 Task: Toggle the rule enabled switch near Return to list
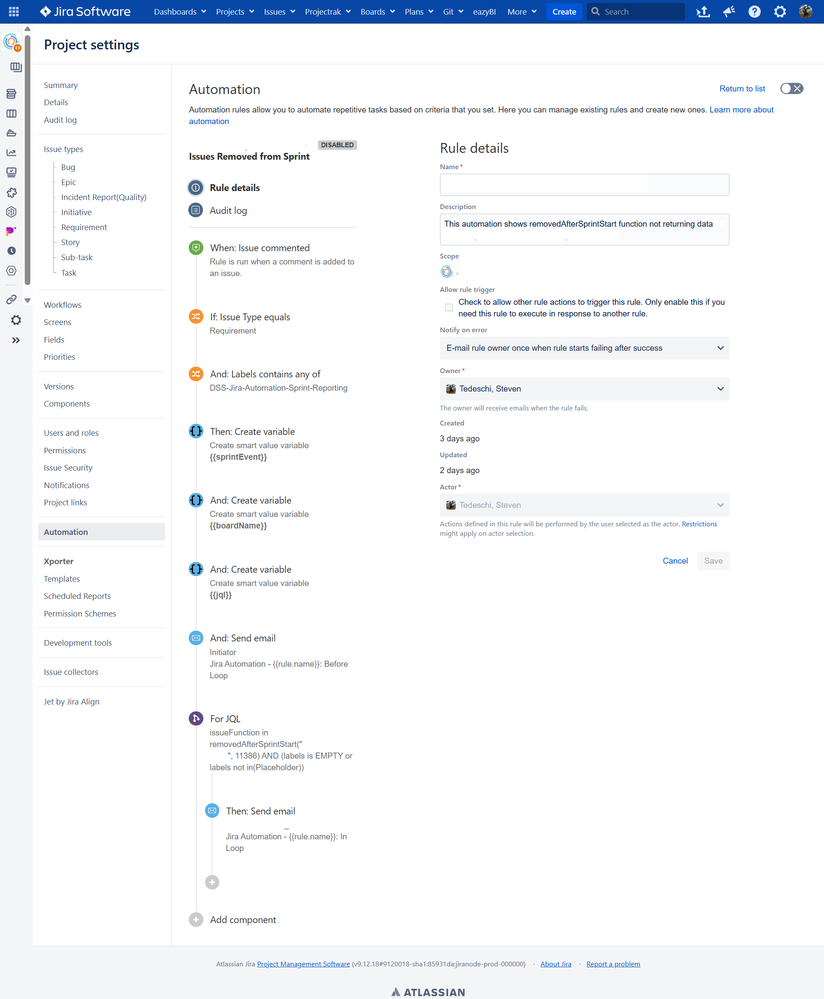pyautogui.click(x=791, y=88)
